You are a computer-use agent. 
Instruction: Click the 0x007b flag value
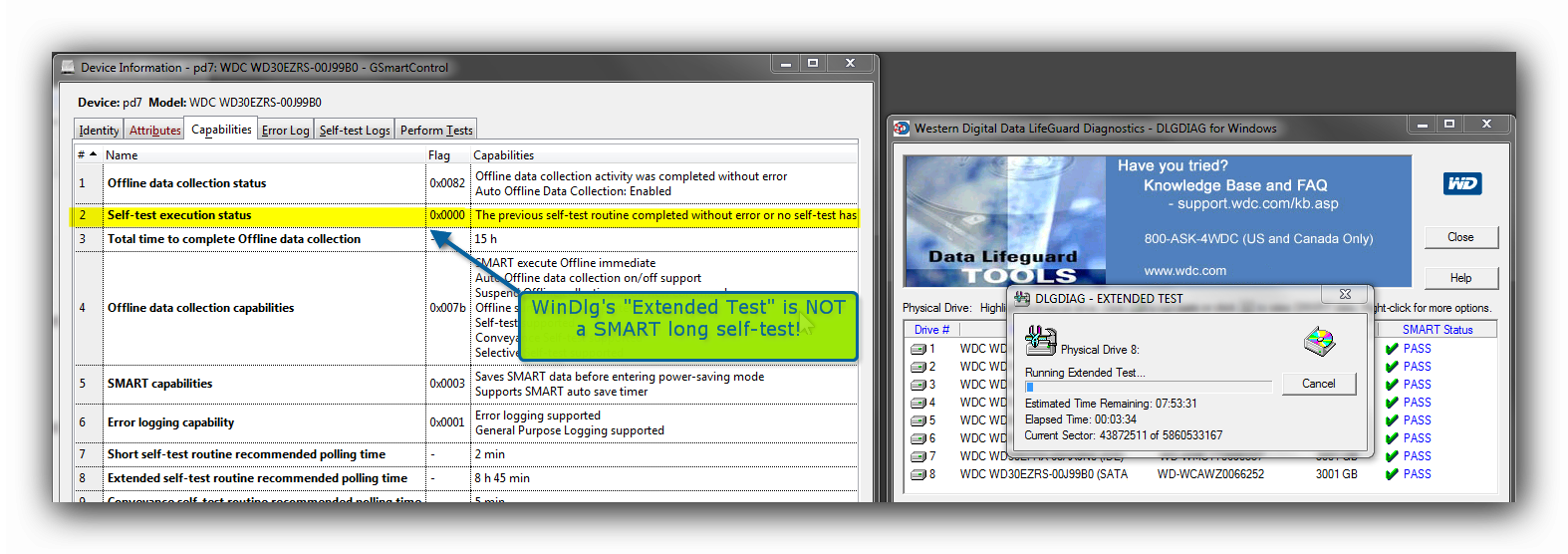(447, 308)
